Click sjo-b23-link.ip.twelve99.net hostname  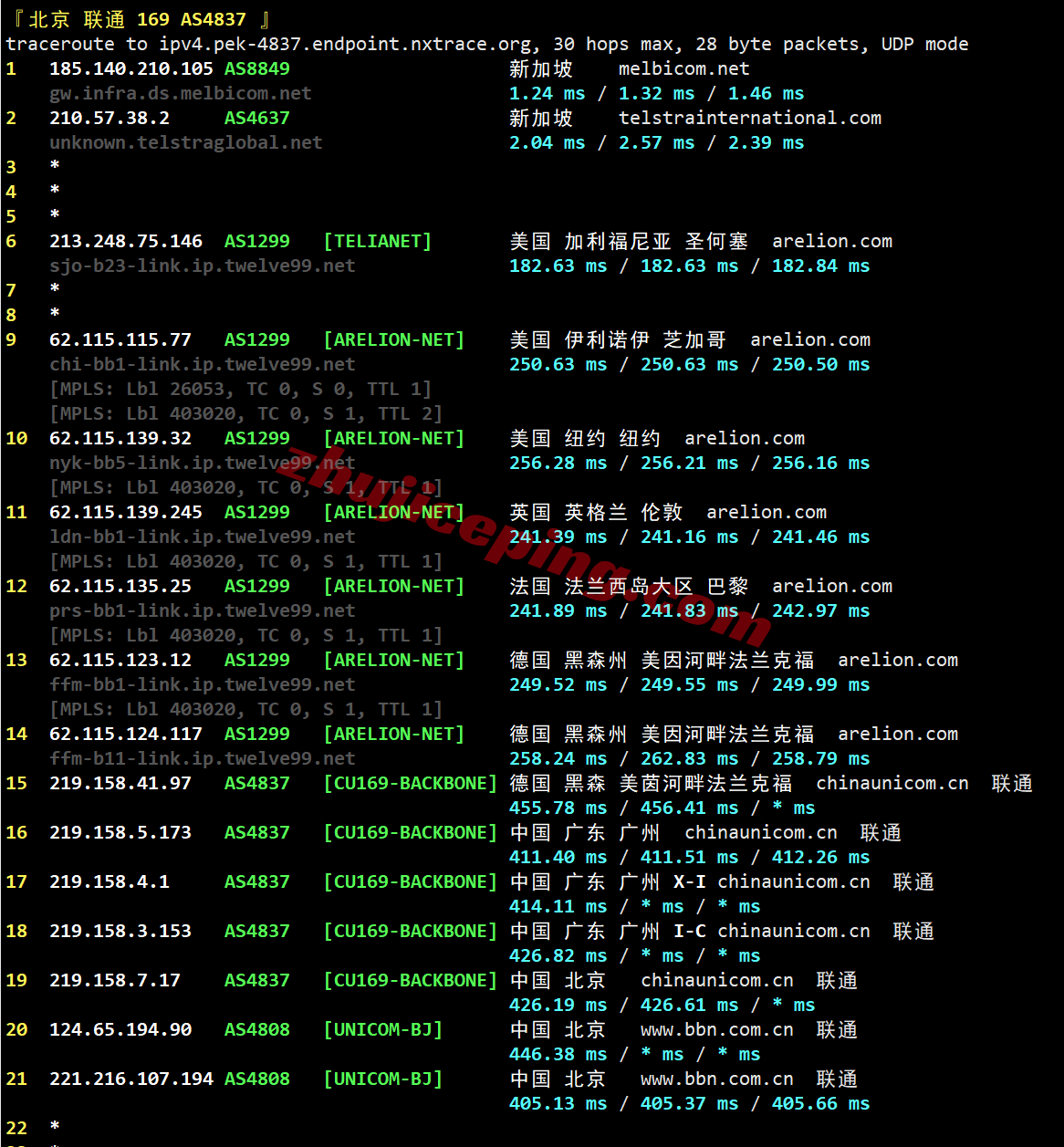tap(203, 266)
